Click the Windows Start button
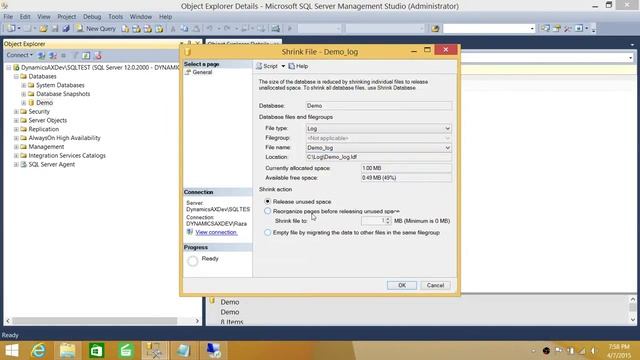Image resolution: width=640 pixels, height=360 pixels. (x=12, y=350)
